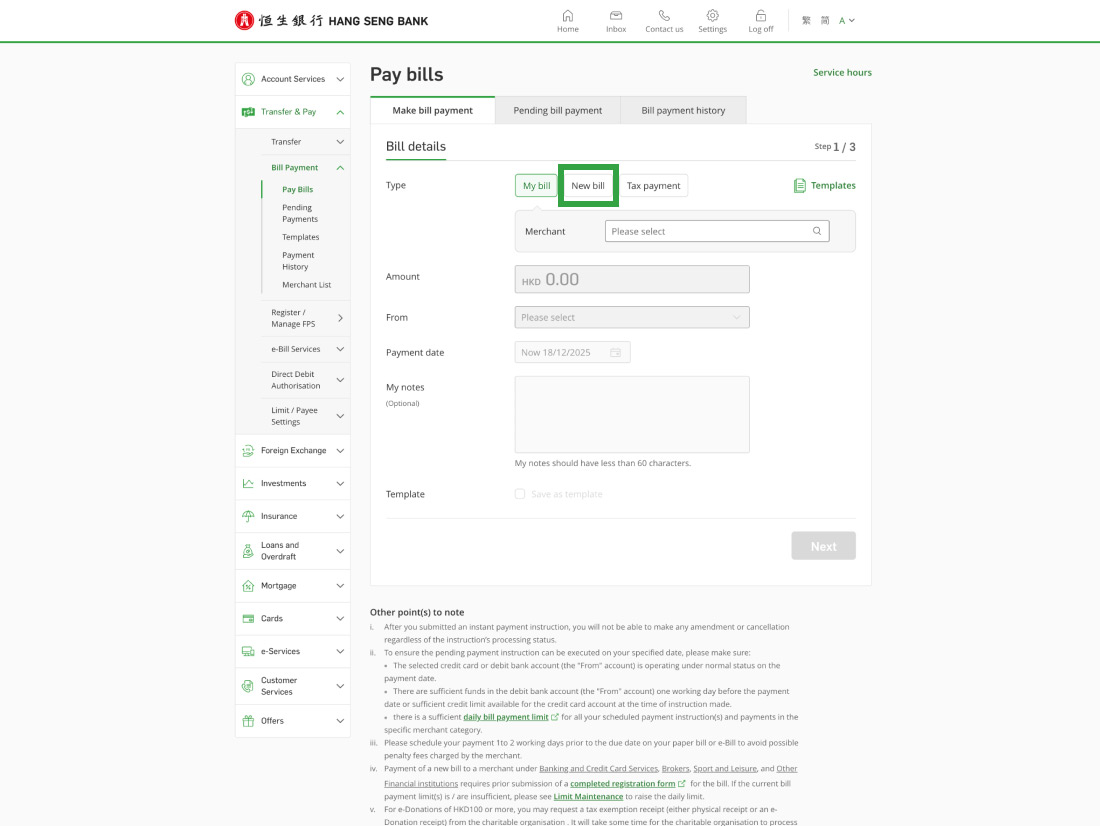1100x826 pixels.
Task: Click the Home icon in header
Action: tap(568, 16)
